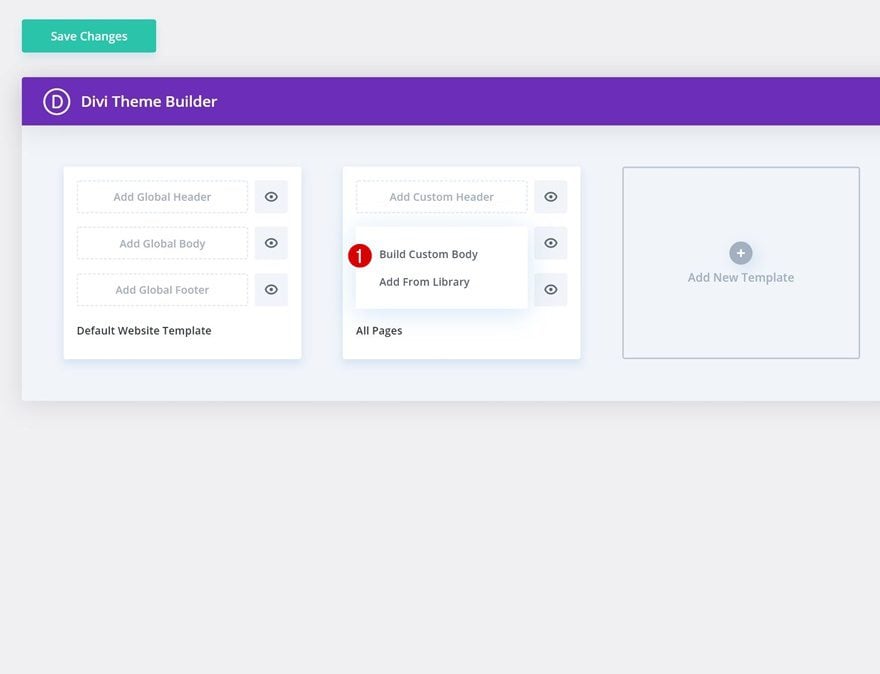The height and width of the screenshot is (674, 880).
Task: Open the Add Global Footer dropdown area
Action: coord(162,290)
